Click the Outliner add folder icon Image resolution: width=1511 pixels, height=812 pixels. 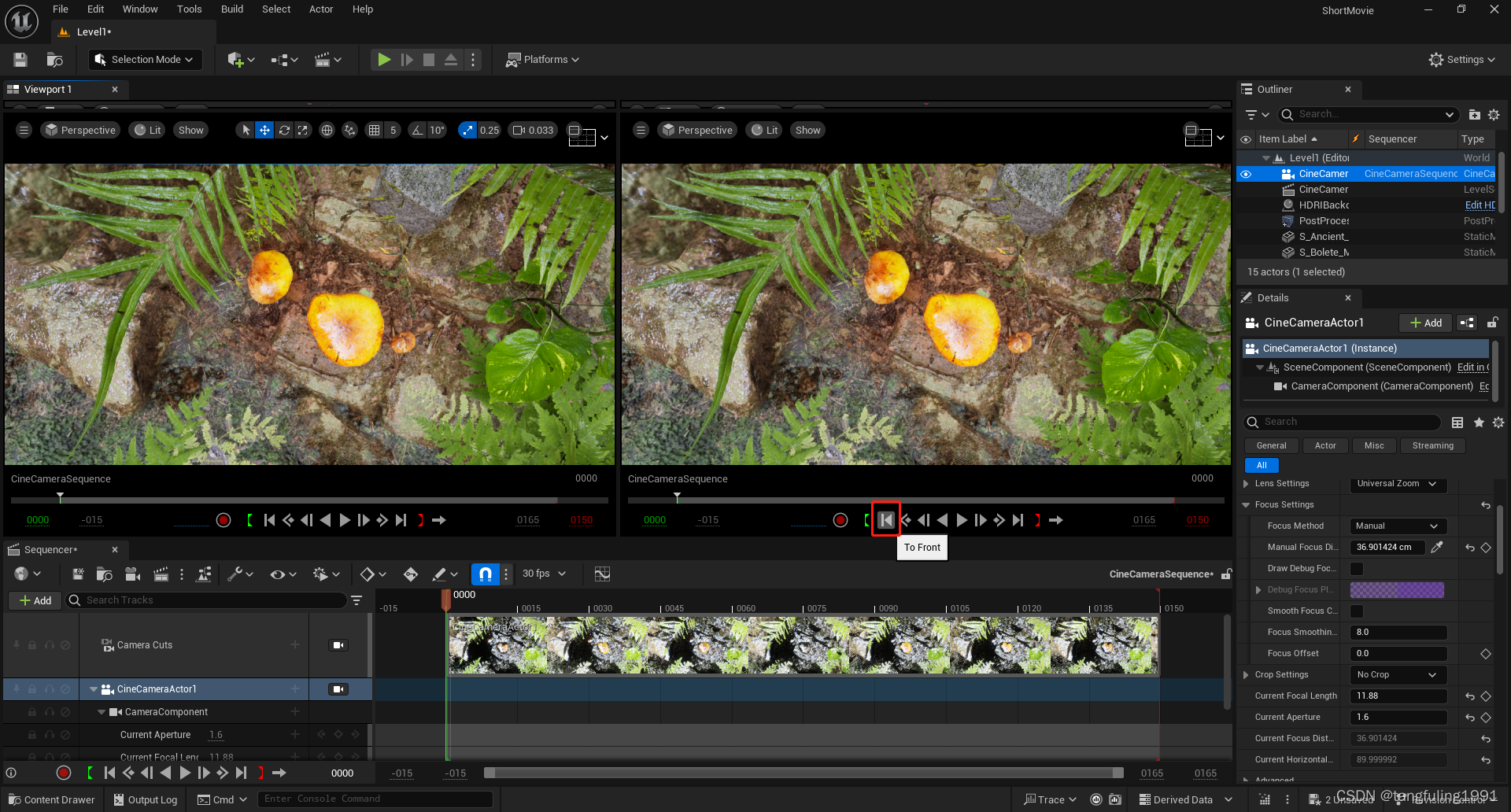tap(1475, 115)
